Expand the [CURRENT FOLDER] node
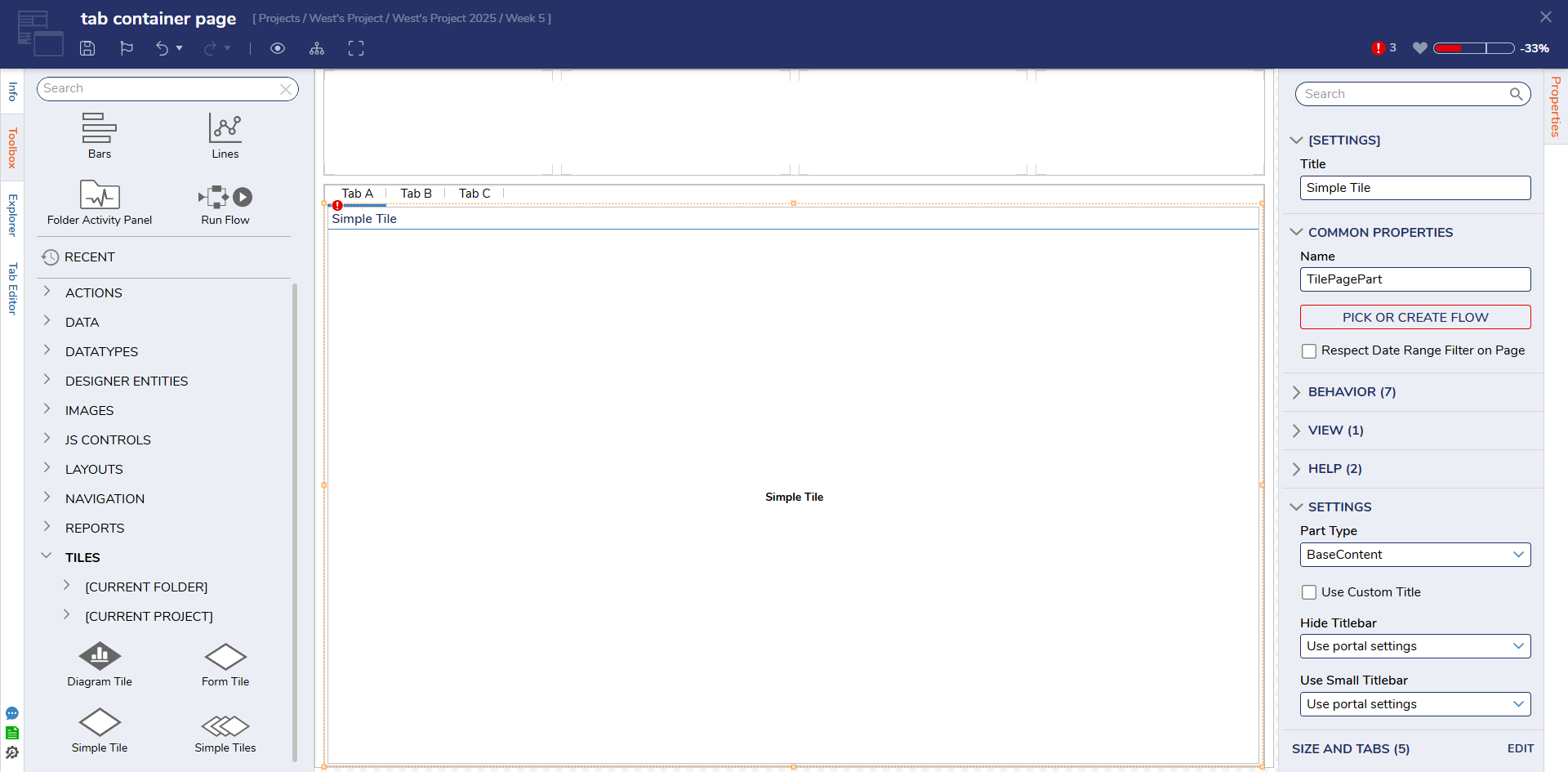This screenshot has height=772, width=1568. tap(67, 586)
